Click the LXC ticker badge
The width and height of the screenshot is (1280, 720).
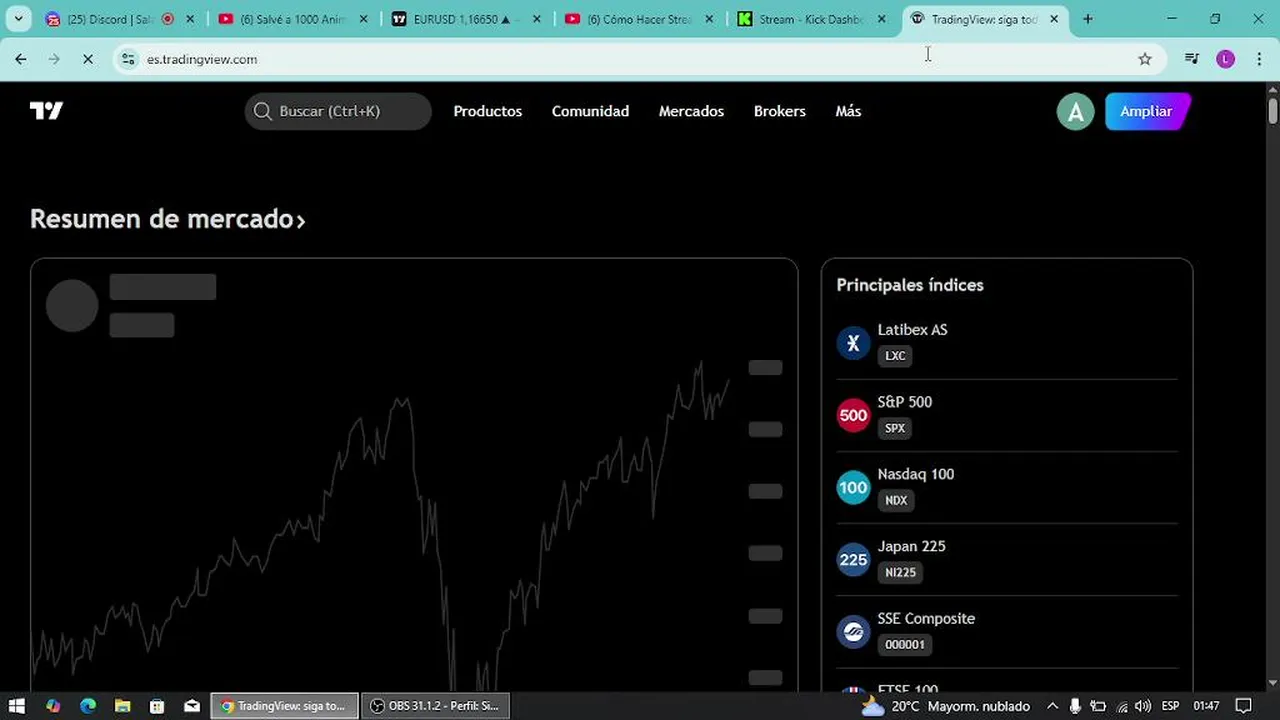click(895, 356)
